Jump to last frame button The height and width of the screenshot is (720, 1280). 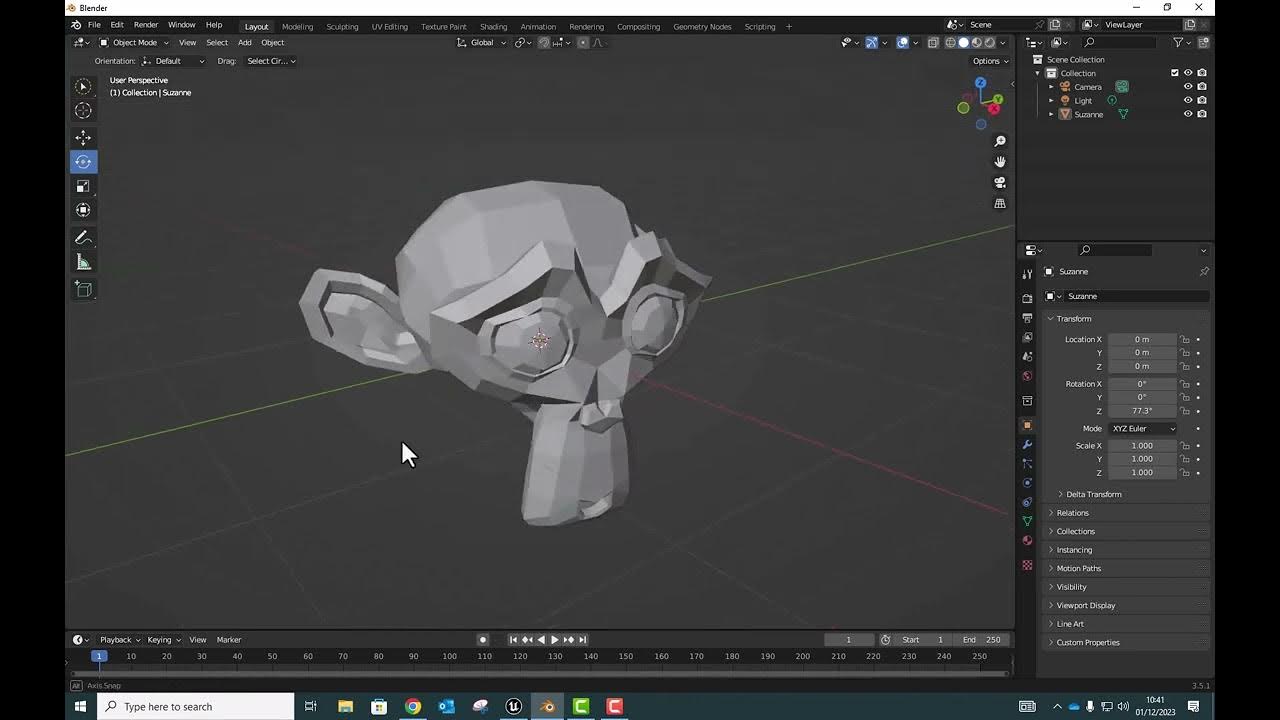coord(583,640)
